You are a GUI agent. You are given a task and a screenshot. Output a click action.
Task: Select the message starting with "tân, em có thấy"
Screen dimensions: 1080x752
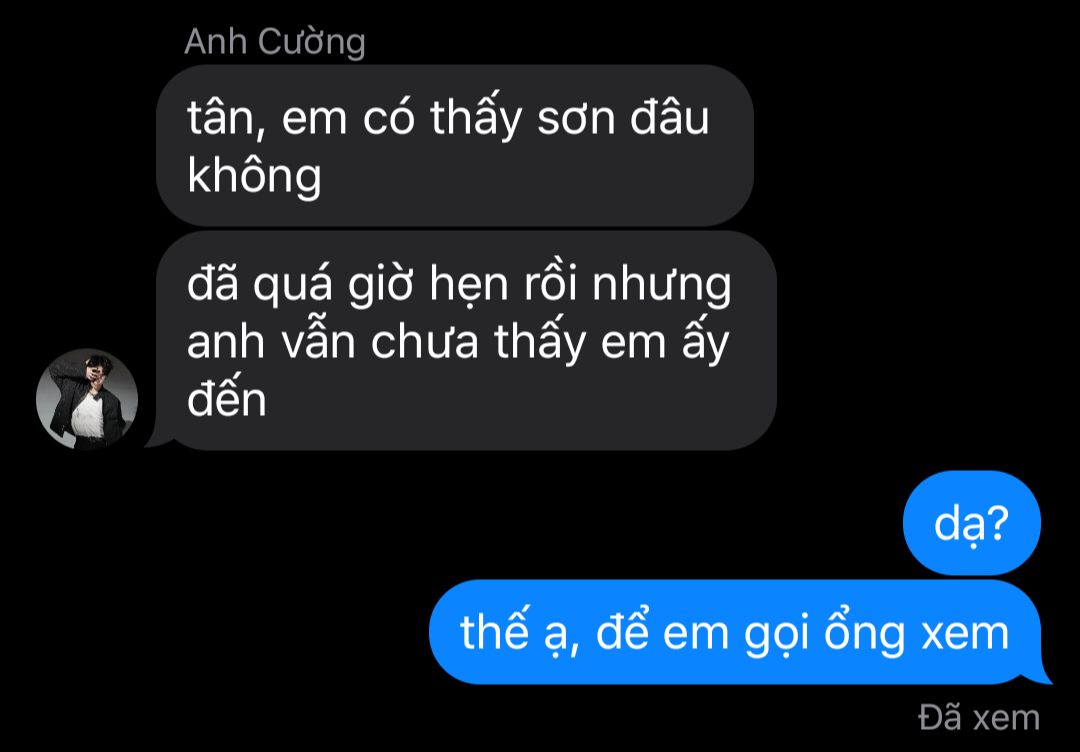(x=455, y=145)
